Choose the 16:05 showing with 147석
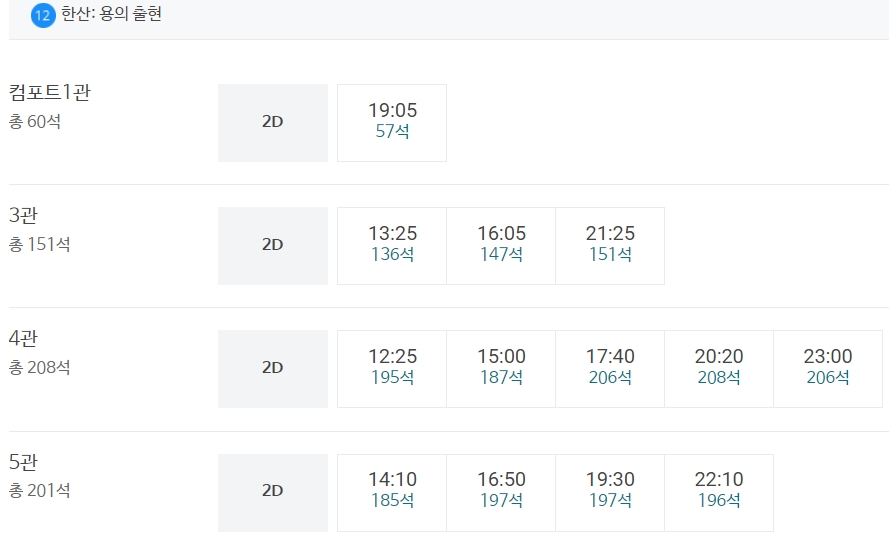889x541 pixels. 501,246
